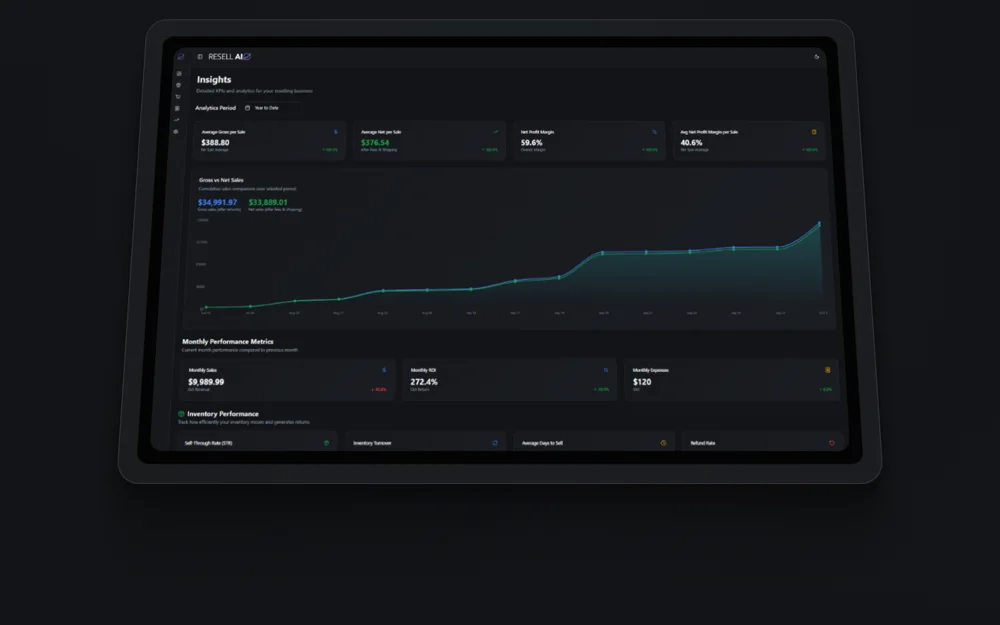Click the Resell AI planet logo in sidebar
The height and width of the screenshot is (625, 1000).
(181, 57)
